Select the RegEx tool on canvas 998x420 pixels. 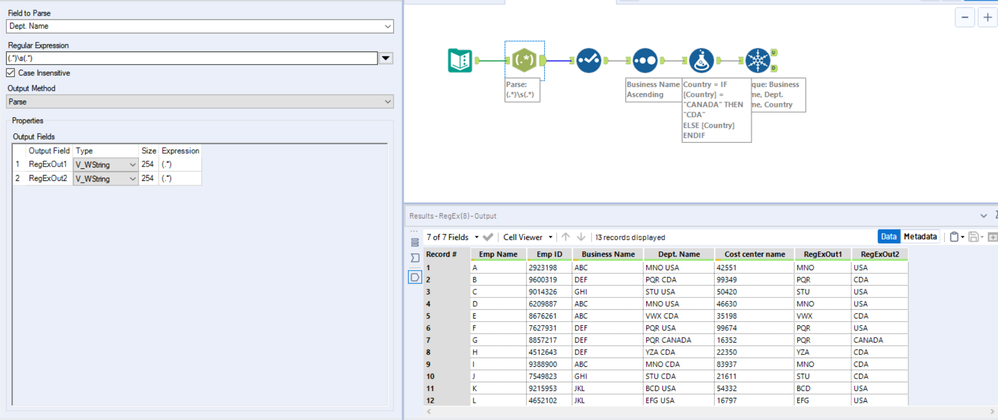[525, 60]
